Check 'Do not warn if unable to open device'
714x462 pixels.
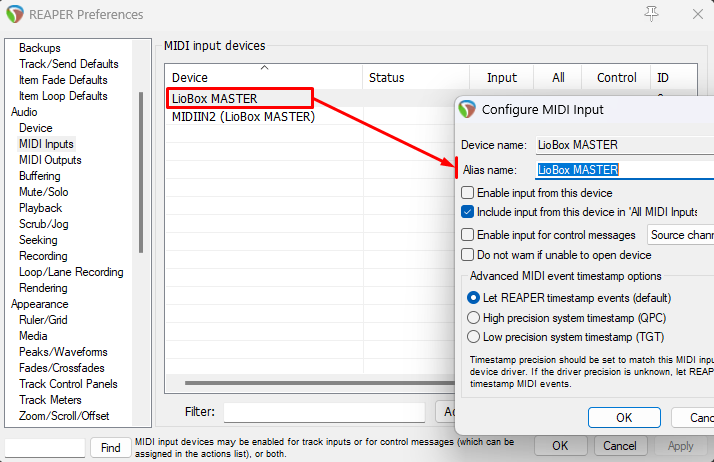(x=467, y=254)
